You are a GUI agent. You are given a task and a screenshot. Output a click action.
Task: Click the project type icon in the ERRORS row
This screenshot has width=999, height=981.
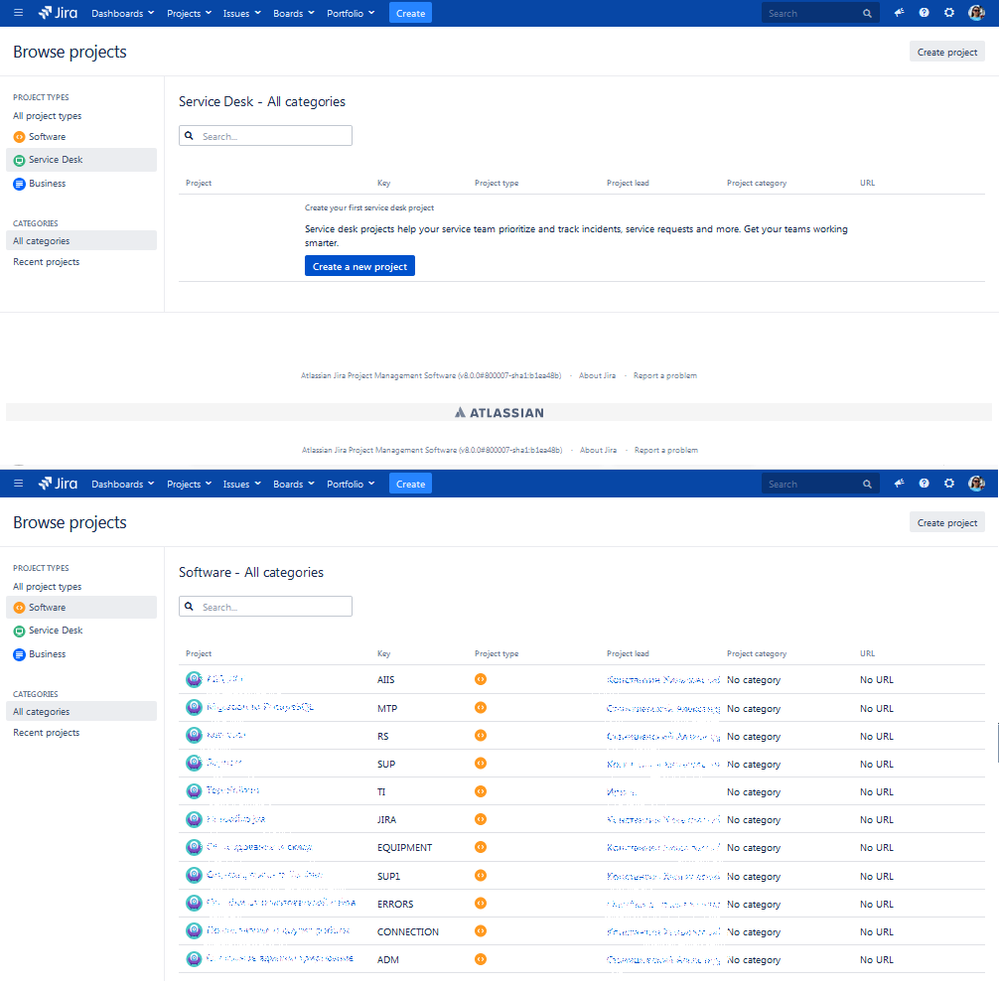click(480, 903)
